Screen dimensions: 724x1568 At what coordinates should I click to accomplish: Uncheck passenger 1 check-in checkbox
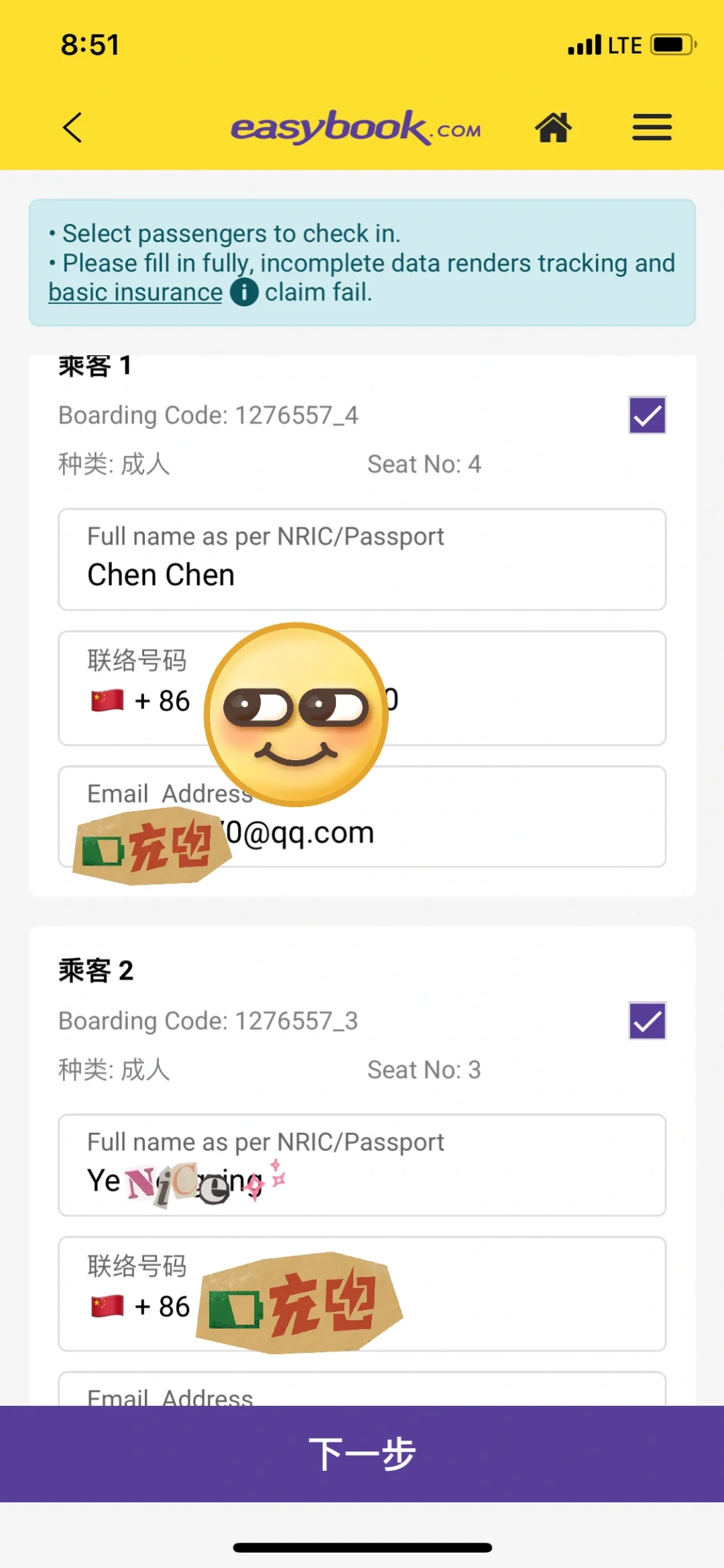pos(647,416)
